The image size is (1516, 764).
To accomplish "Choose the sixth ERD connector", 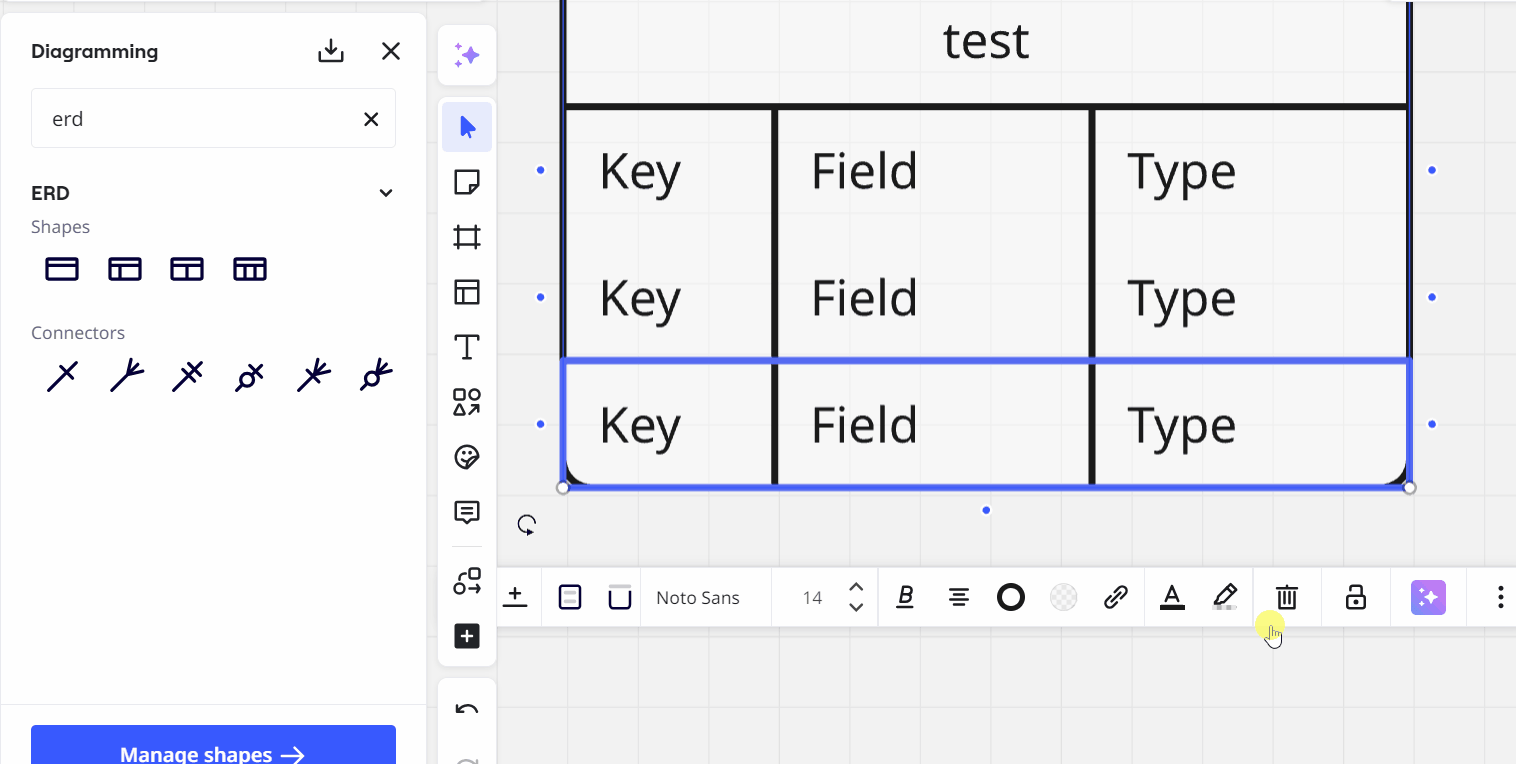I will (x=376, y=377).
